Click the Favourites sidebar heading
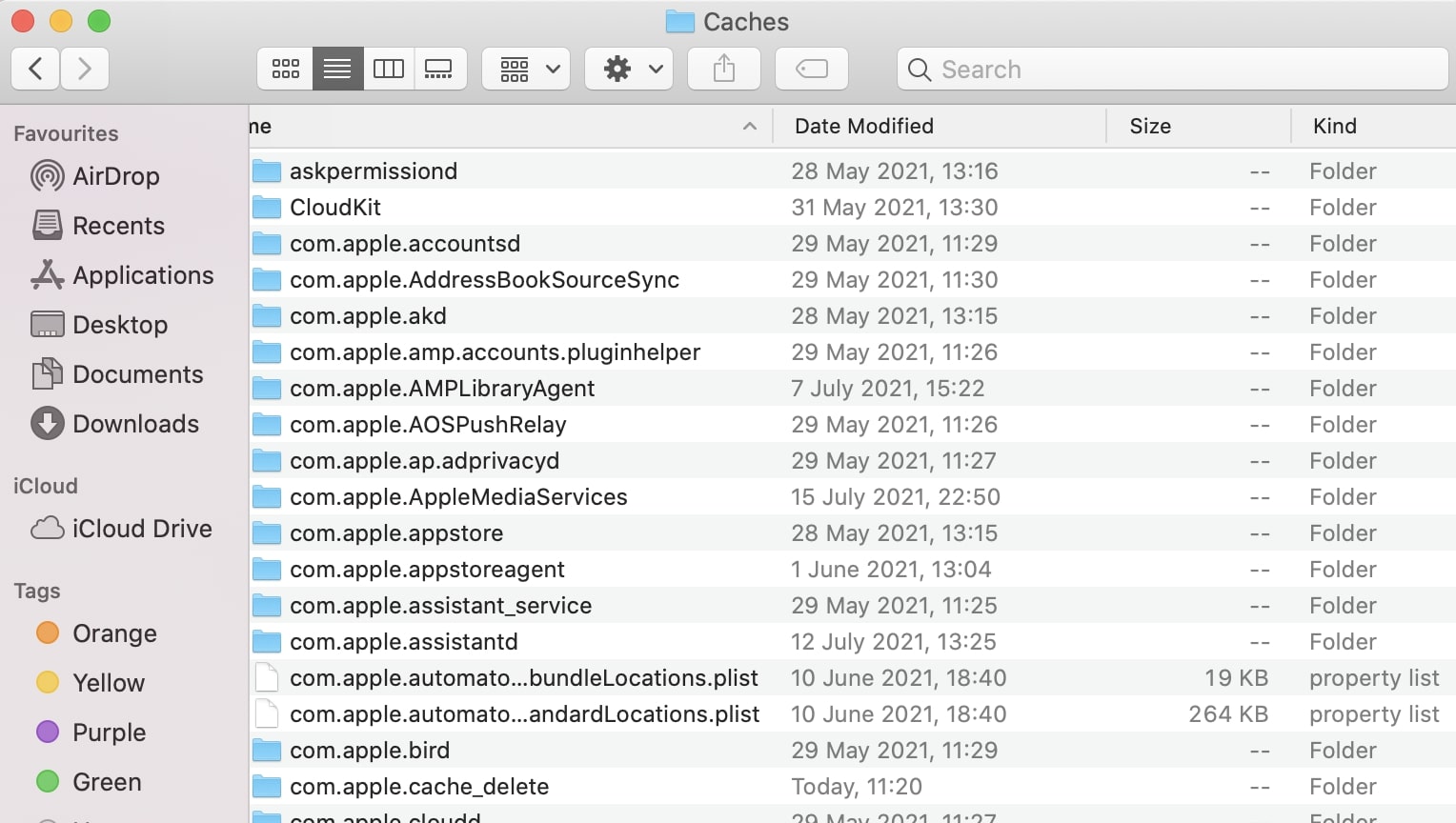This screenshot has width=1456, height=823. [66, 133]
